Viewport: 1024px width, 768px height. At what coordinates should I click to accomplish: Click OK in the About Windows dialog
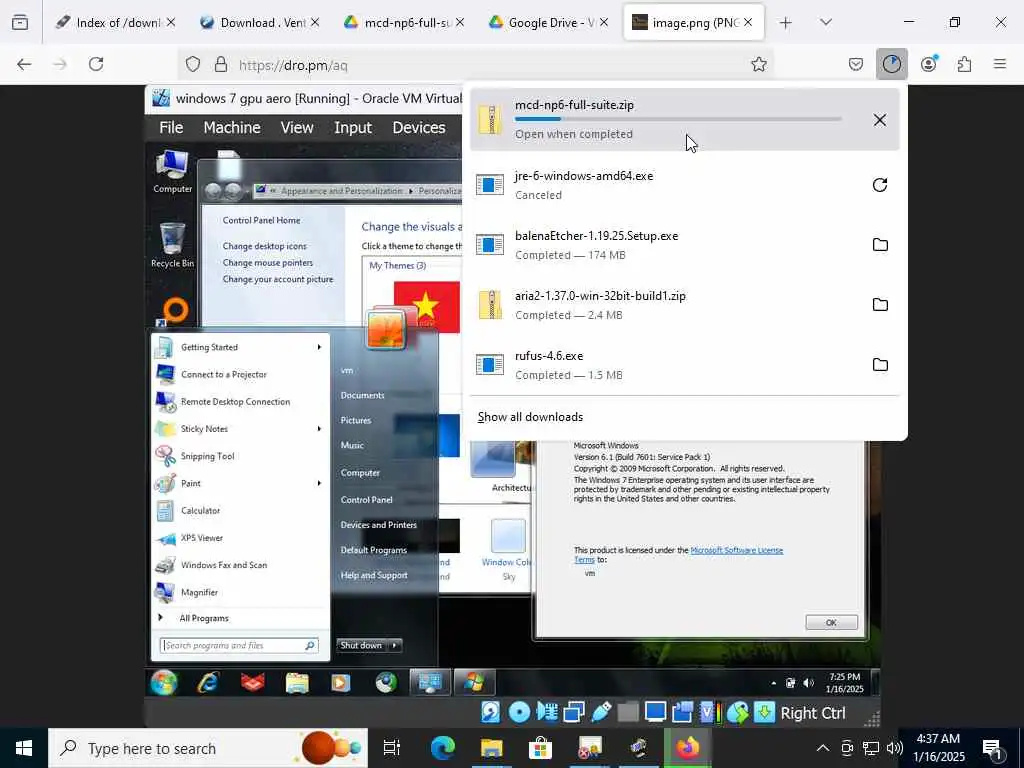click(831, 622)
